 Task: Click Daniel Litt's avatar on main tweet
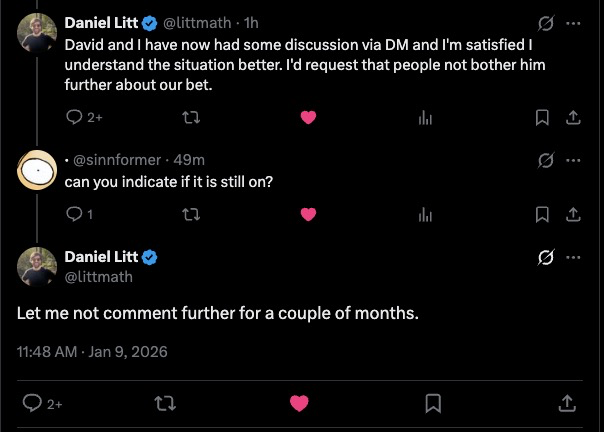[38, 265]
